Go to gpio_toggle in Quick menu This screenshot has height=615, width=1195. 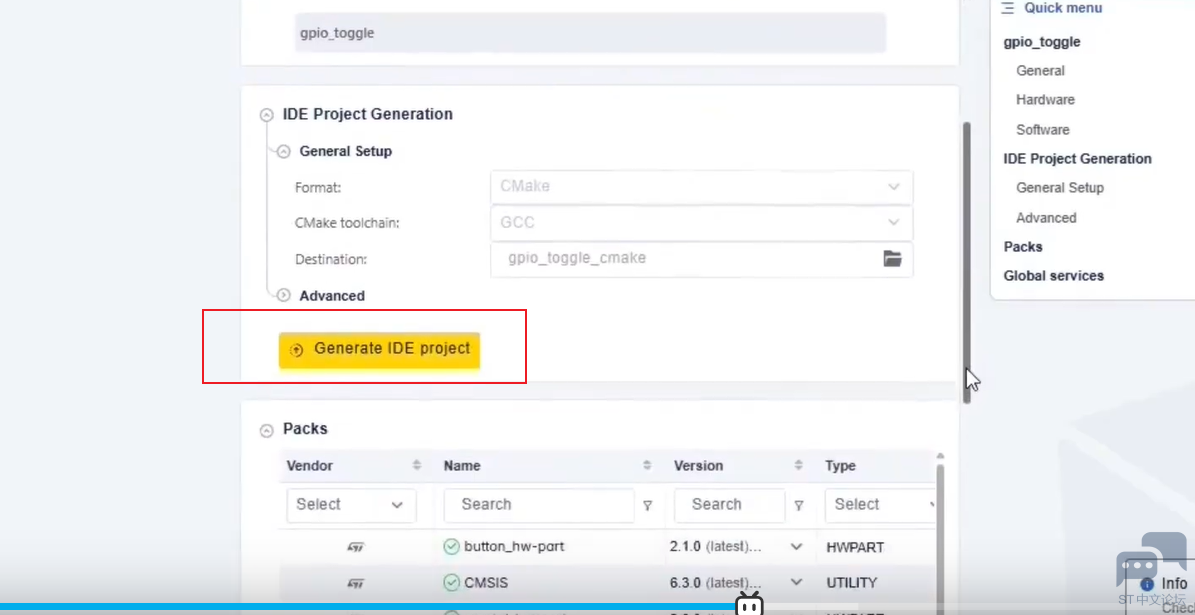[1042, 42]
